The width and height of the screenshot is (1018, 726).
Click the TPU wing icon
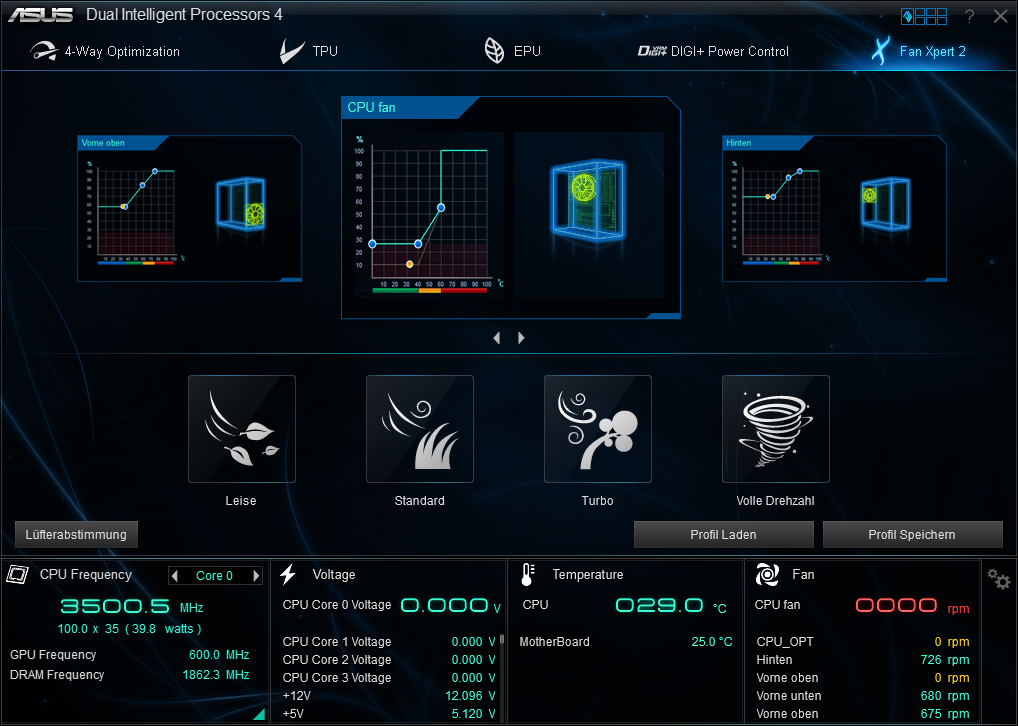click(x=292, y=51)
